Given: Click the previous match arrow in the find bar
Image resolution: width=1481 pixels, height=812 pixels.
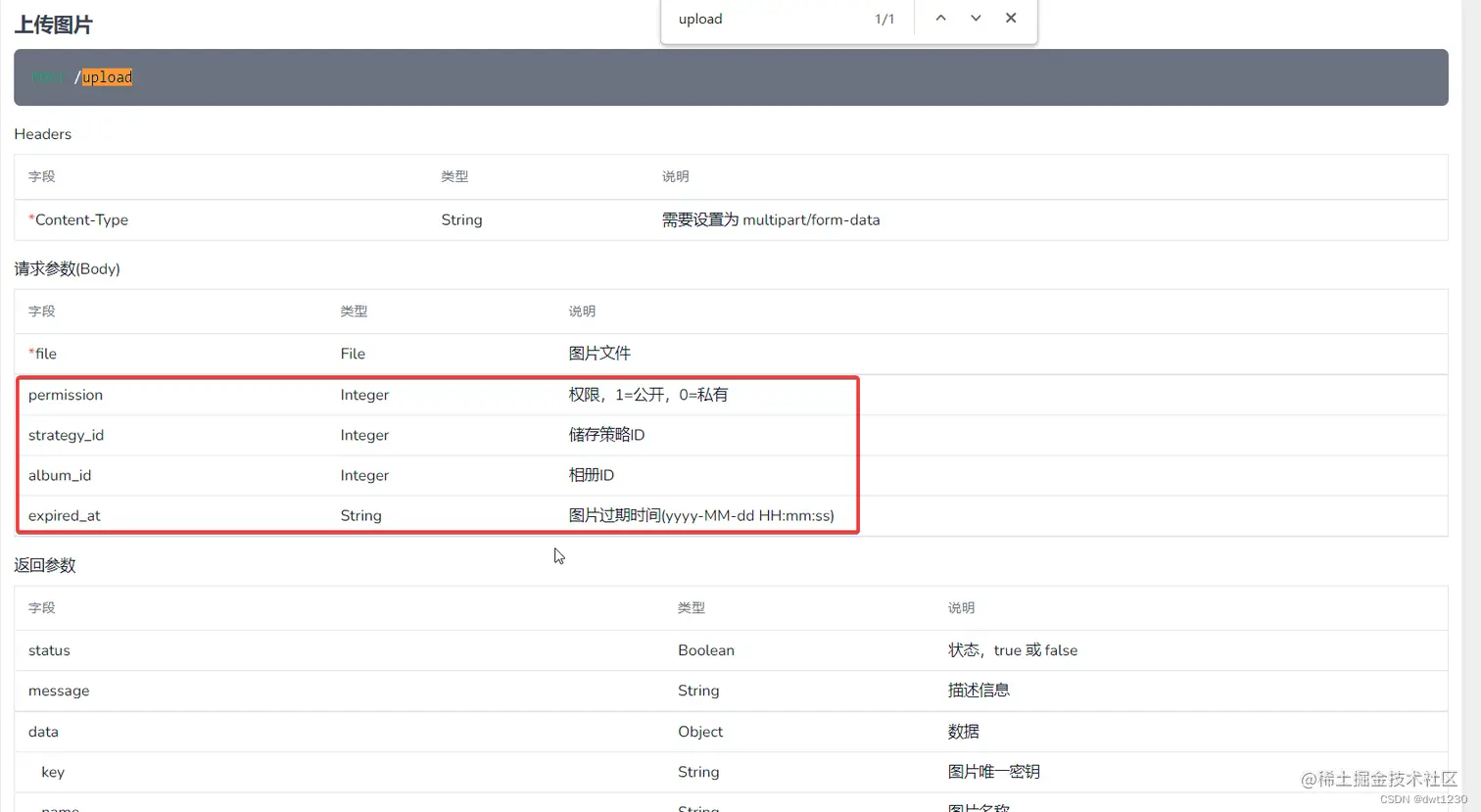Looking at the screenshot, I should coord(939,18).
